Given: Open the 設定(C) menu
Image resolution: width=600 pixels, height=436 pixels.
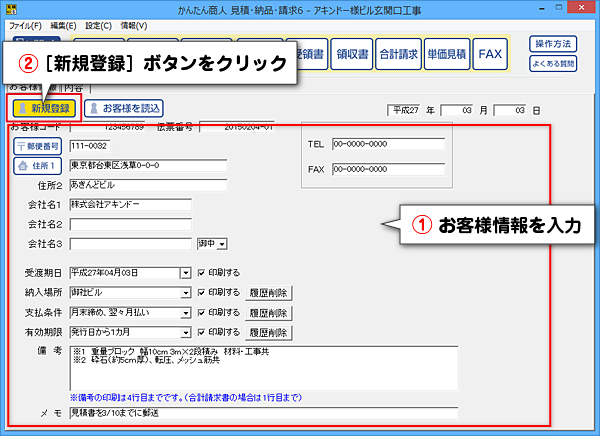Looking at the screenshot, I should coord(98,24).
